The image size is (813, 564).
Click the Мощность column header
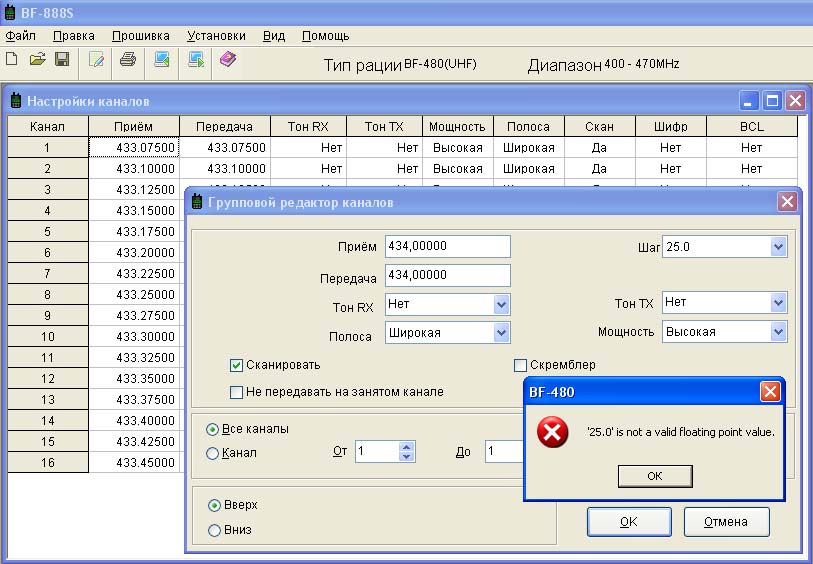coord(457,126)
